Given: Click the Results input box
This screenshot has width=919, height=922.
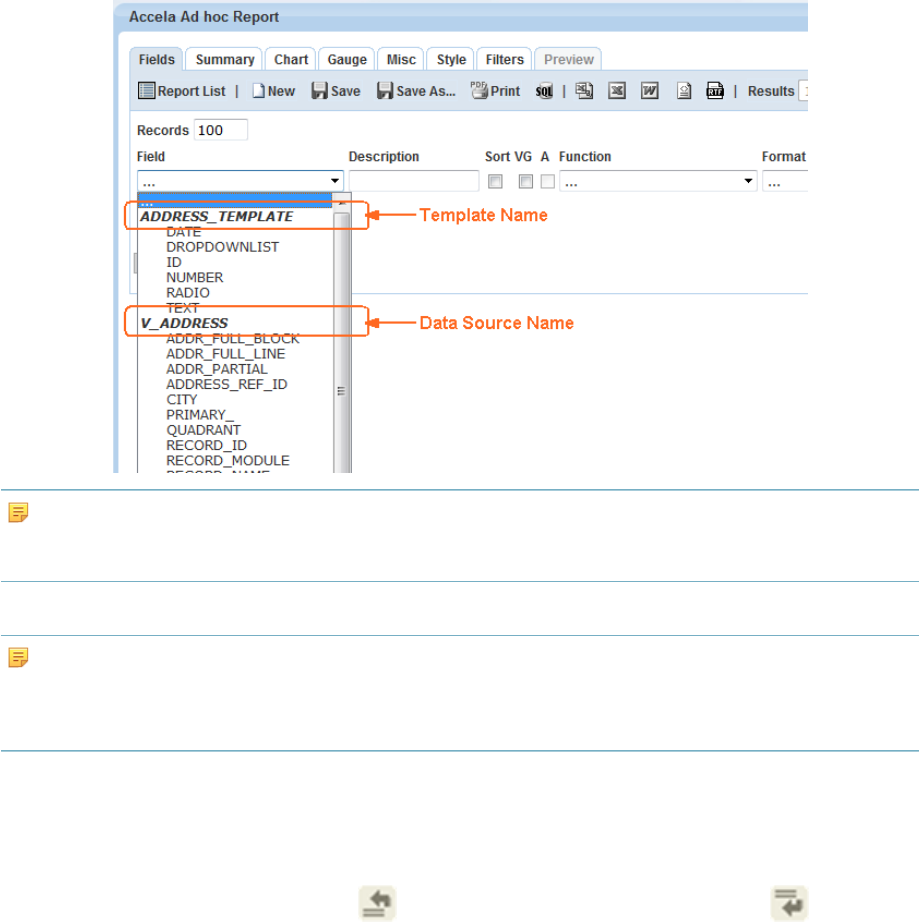Looking at the screenshot, I should (803, 91).
